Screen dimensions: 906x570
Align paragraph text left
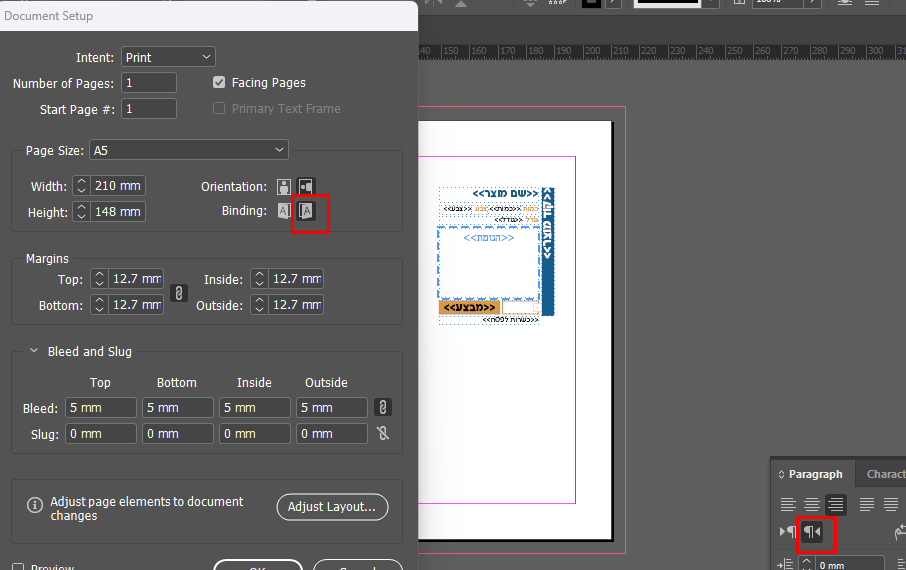pos(789,505)
